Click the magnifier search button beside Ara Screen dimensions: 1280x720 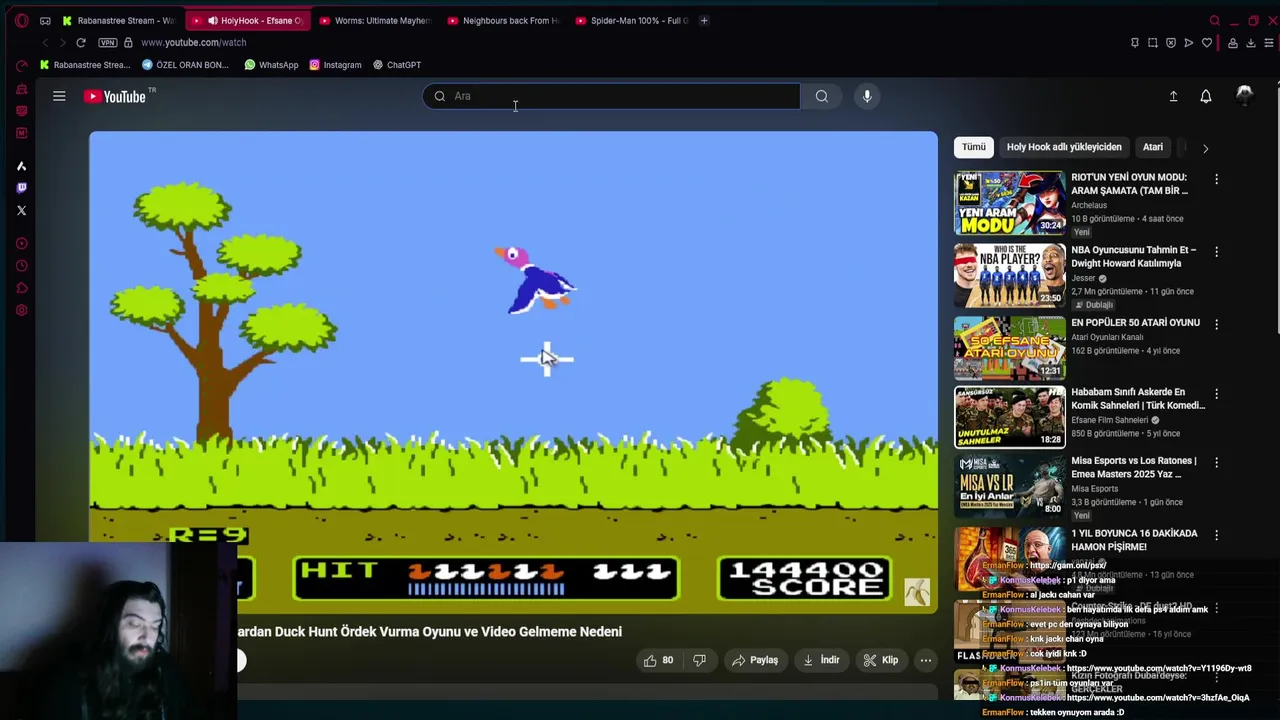pyautogui.click(x=821, y=96)
